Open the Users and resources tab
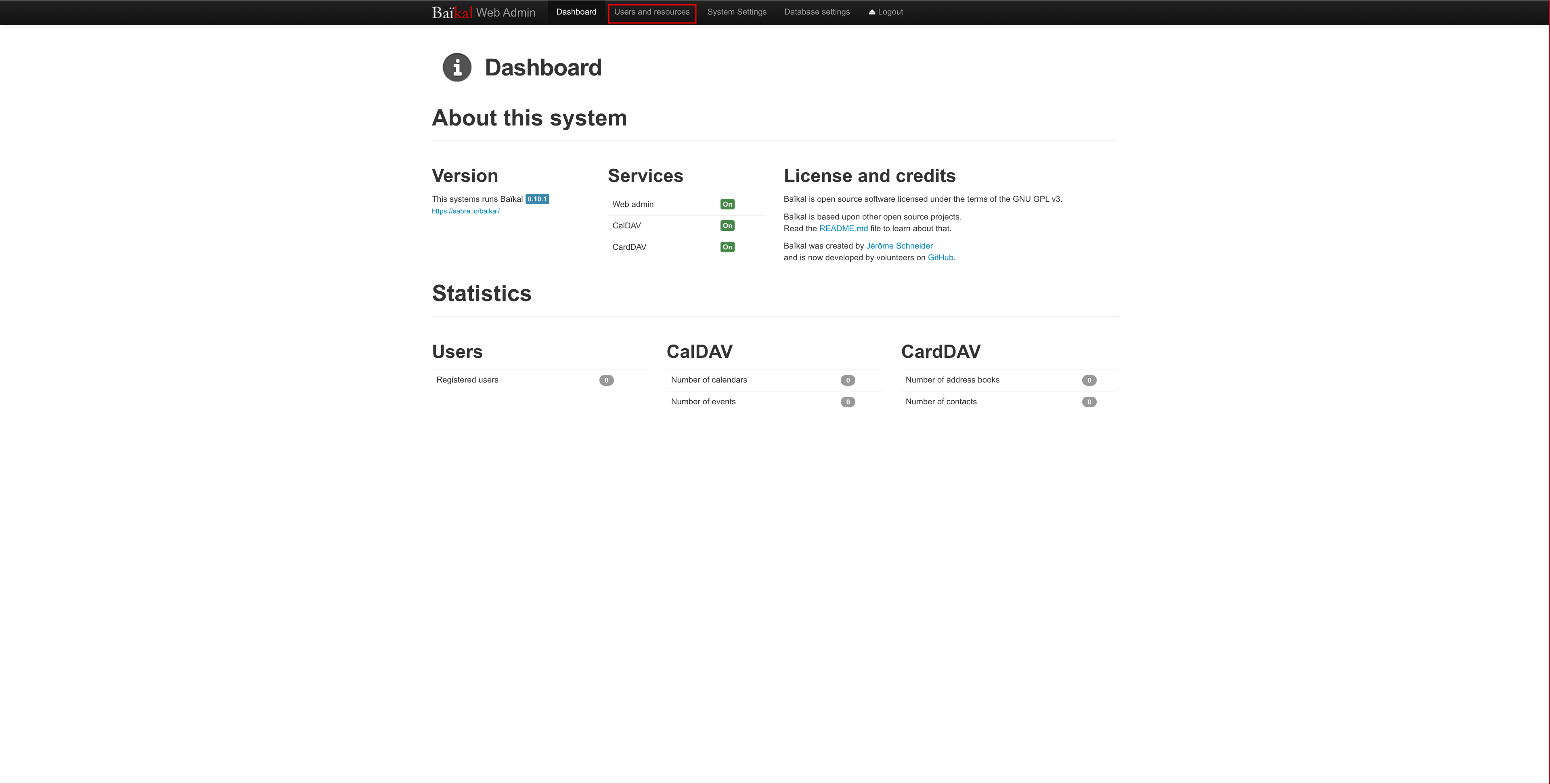Viewport: 1550px width, 784px height. tap(651, 12)
